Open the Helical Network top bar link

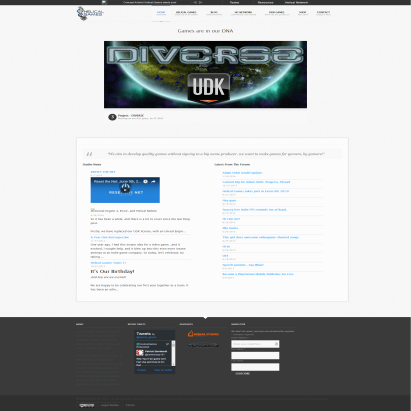pos(296,2)
